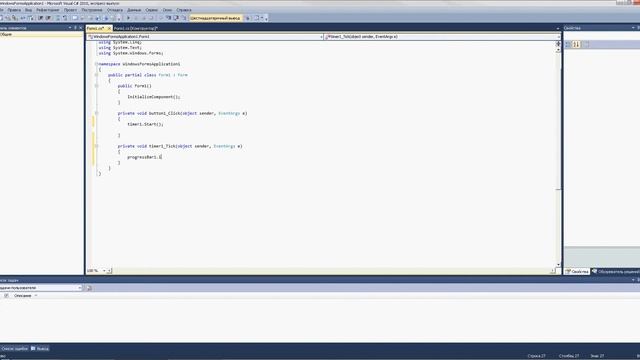Open the editor zoom percentage dropdown
Image resolution: width=640 pixels, height=360 pixels.
[104, 271]
